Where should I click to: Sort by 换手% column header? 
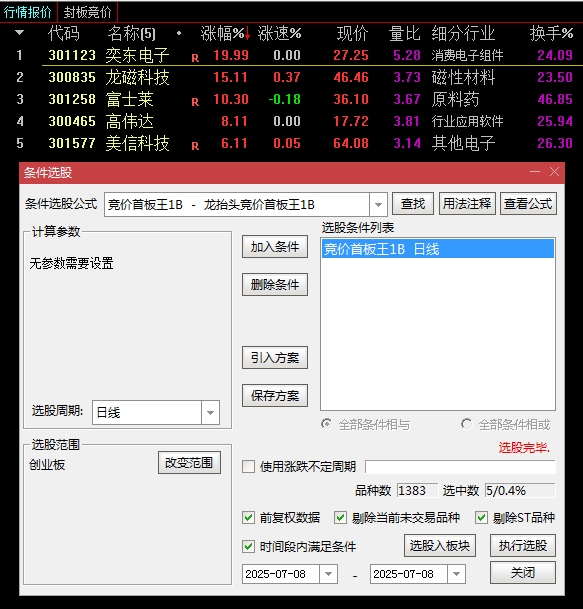(552, 33)
